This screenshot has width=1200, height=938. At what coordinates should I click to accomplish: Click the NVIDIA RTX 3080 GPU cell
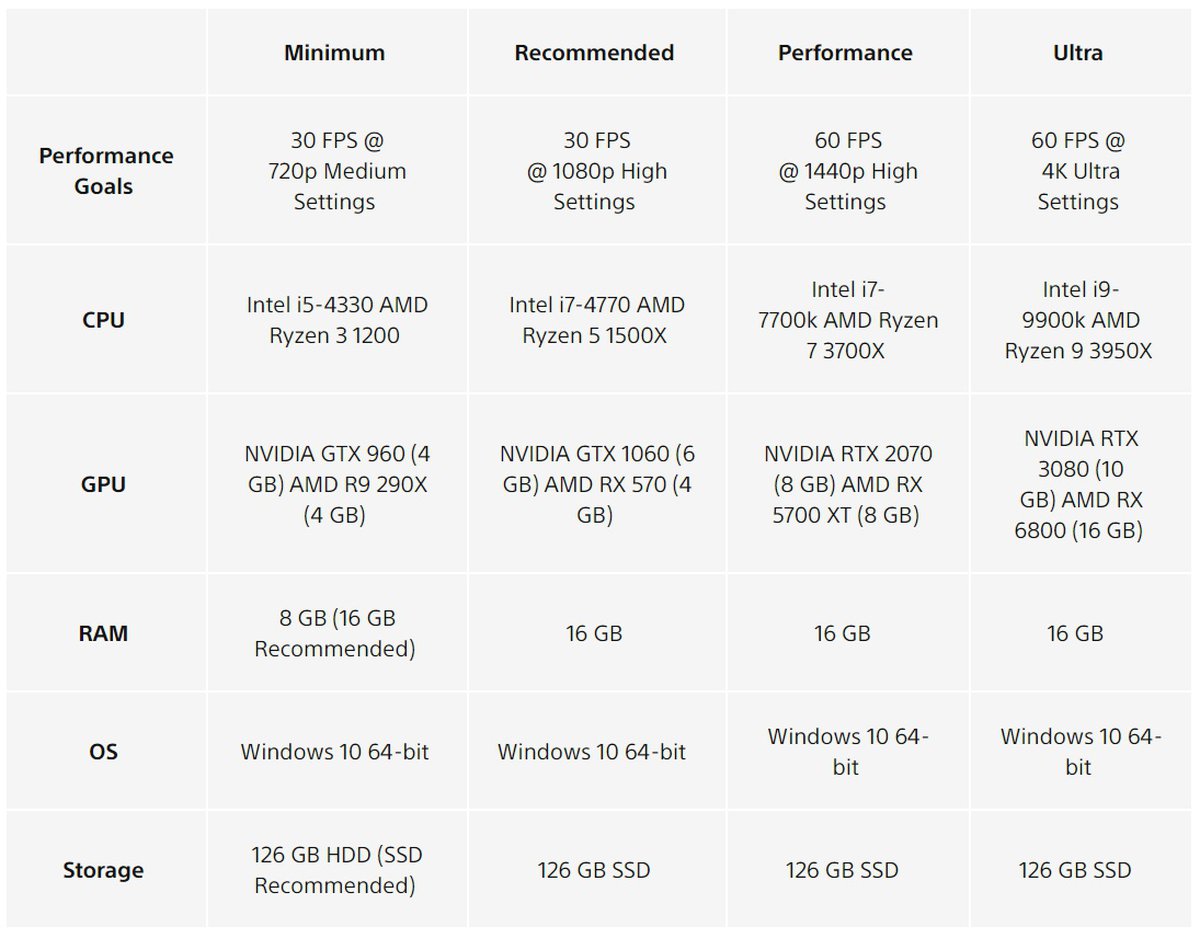1078,484
